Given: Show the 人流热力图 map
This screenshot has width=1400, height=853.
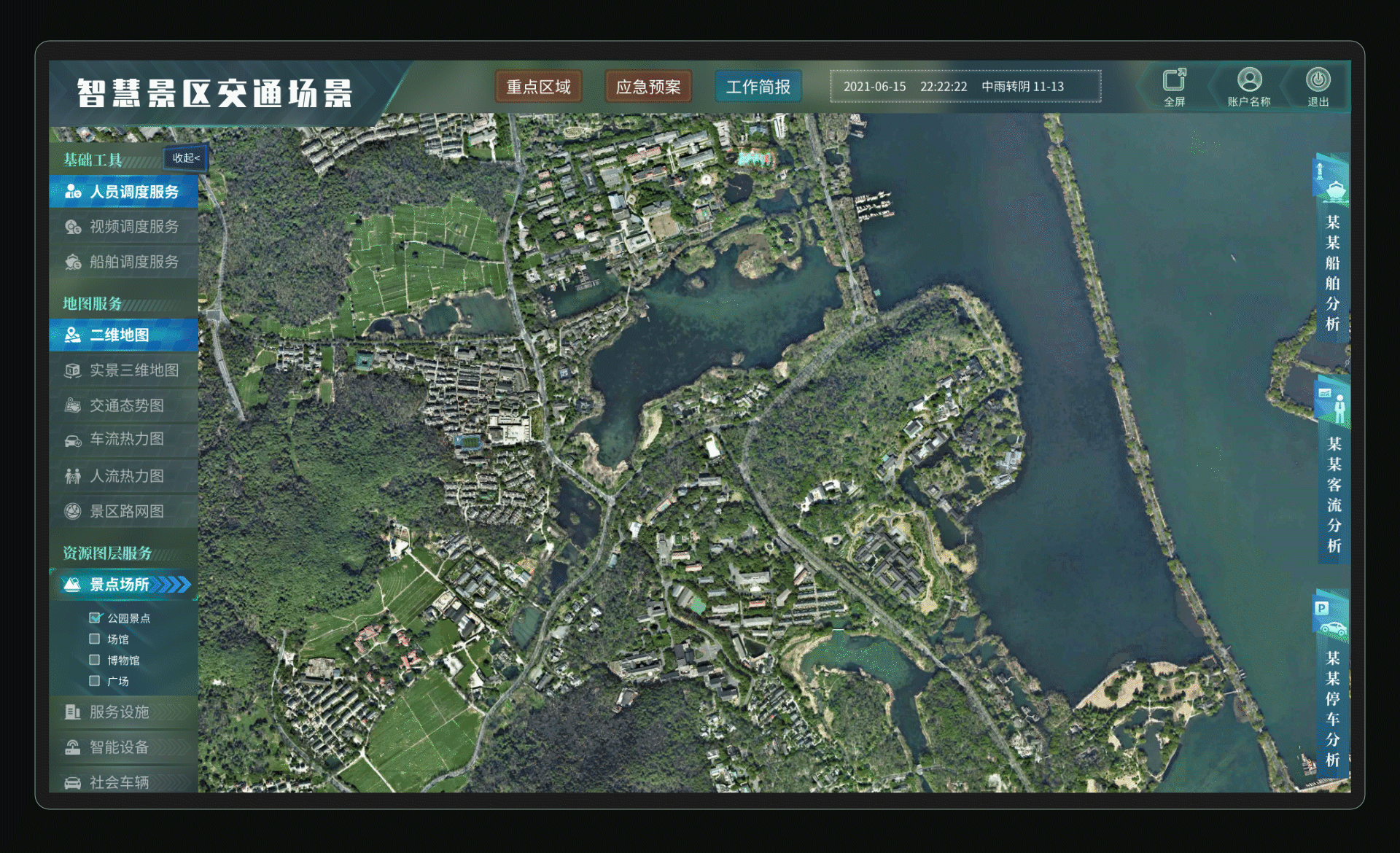Looking at the screenshot, I should pos(124,476).
